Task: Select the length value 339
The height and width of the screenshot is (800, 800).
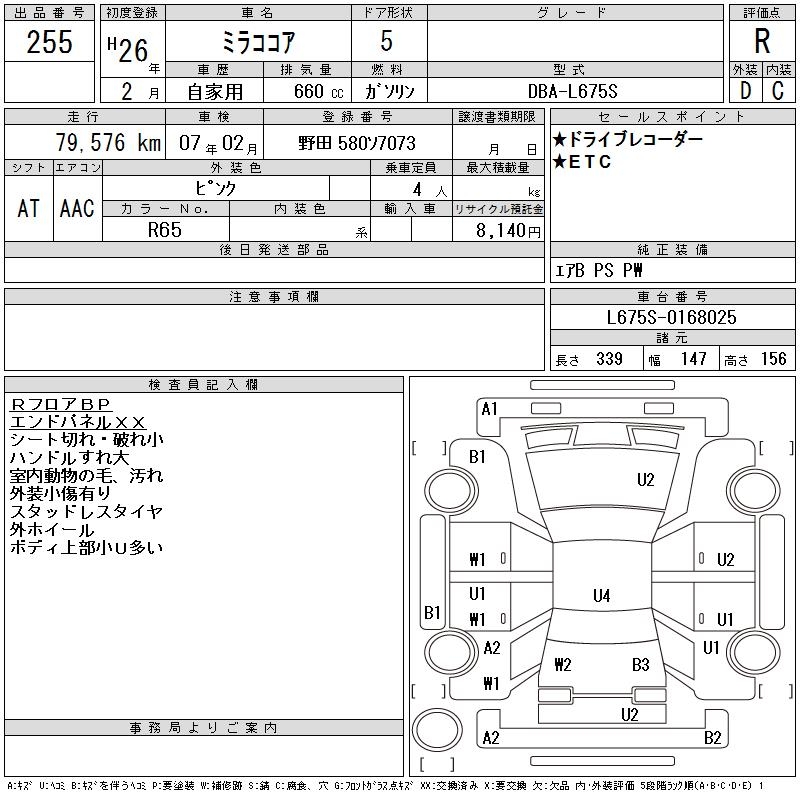Action: pyautogui.click(x=609, y=359)
